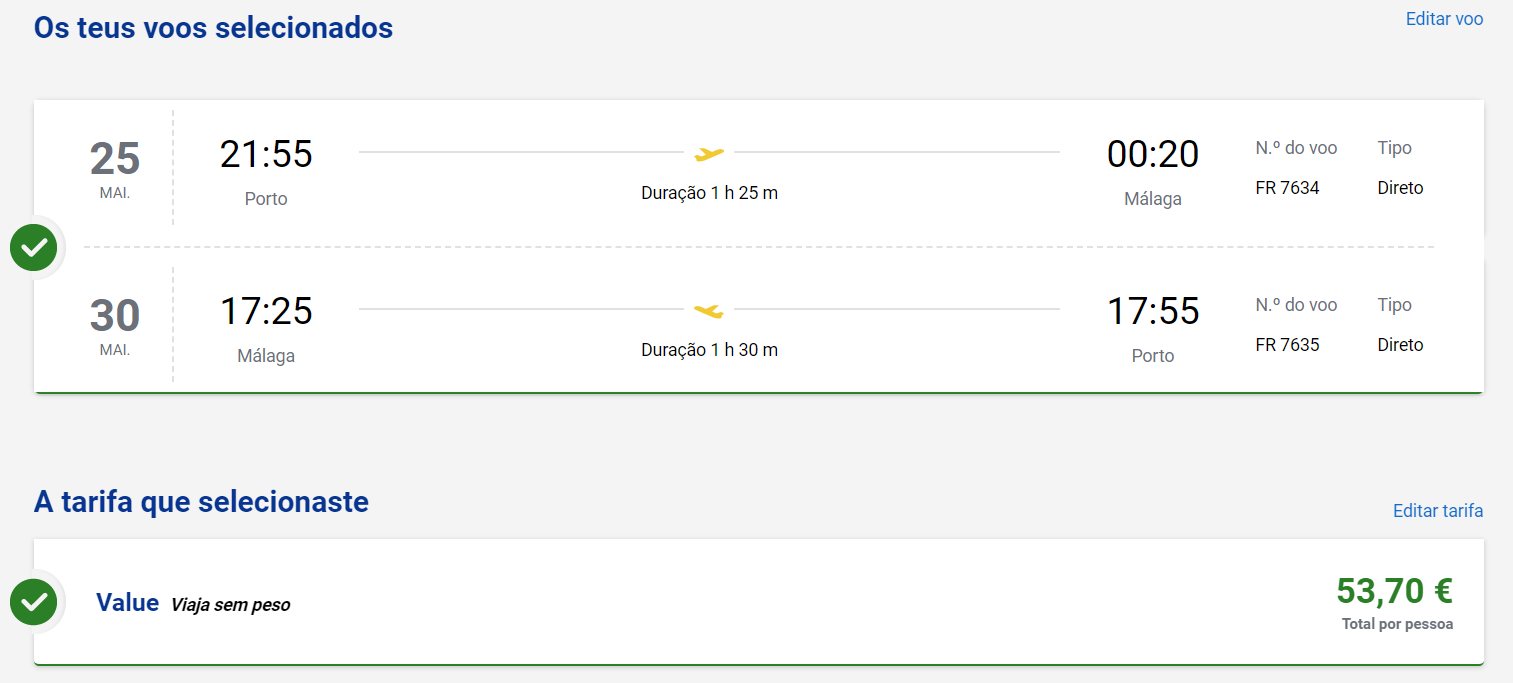Click flight number FR 7635
Image resolution: width=1513 pixels, height=683 pixels.
(x=1287, y=344)
